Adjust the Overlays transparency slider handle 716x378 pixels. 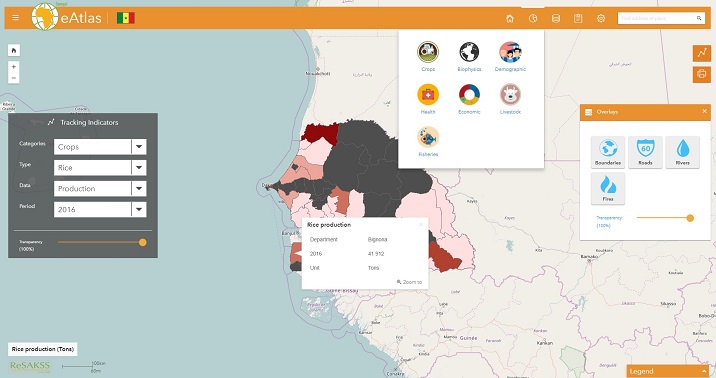[690, 218]
